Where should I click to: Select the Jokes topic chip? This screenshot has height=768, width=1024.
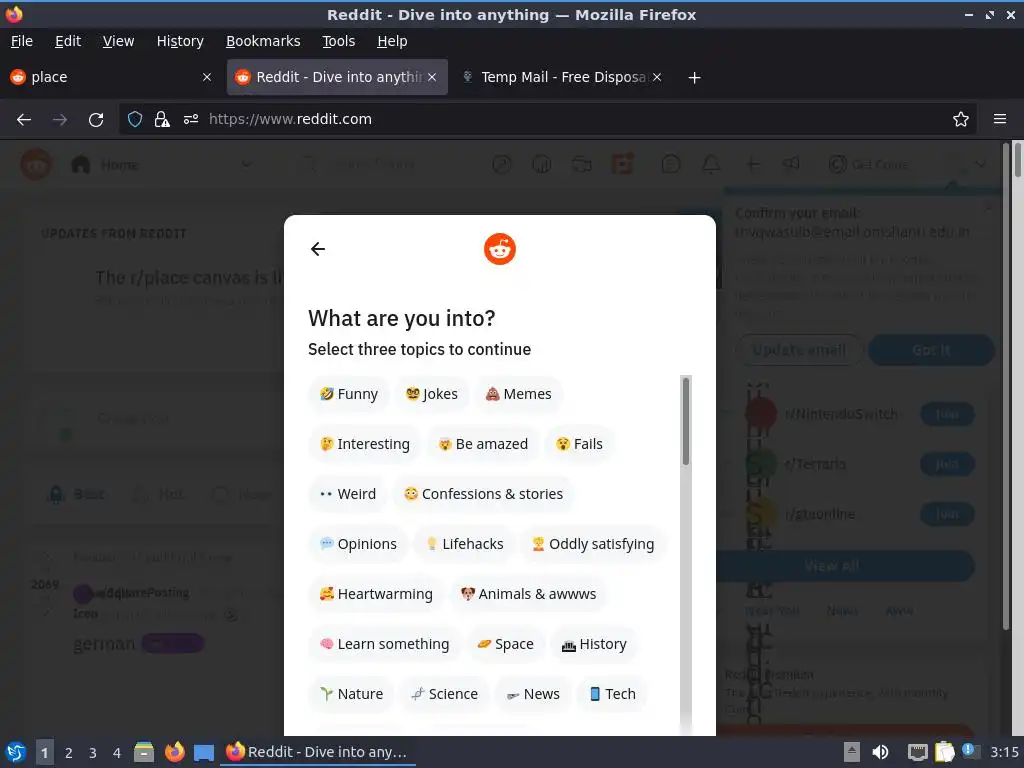point(432,394)
